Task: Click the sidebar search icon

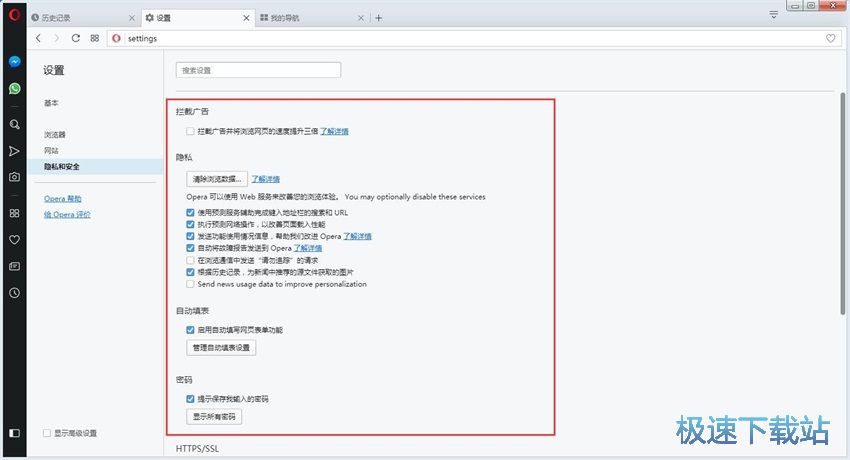Action: coord(15,124)
